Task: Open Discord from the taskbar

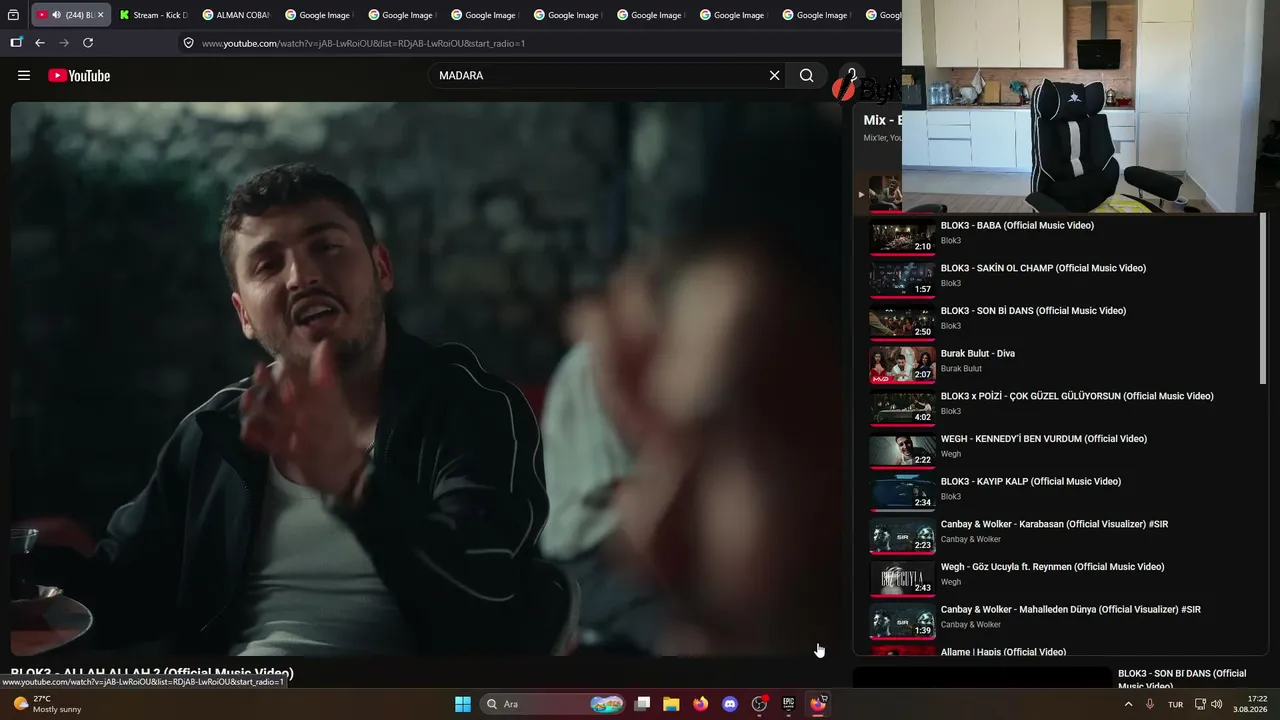Action: coord(730,704)
